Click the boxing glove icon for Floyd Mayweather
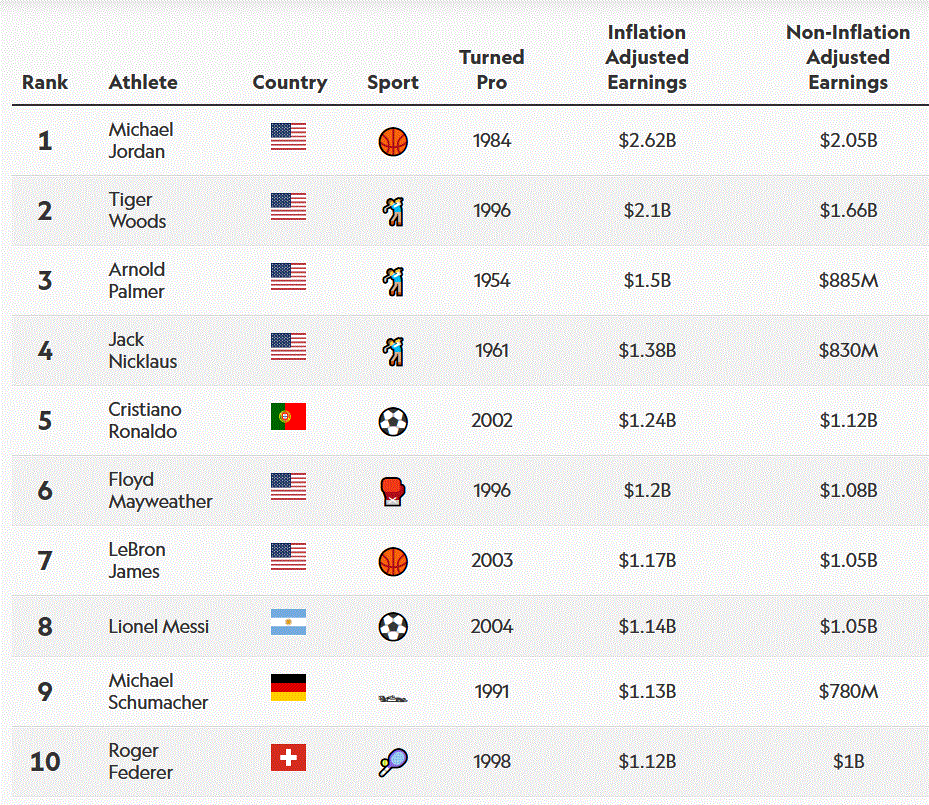This screenshot has height=805, width=929. tap(393, 491)
